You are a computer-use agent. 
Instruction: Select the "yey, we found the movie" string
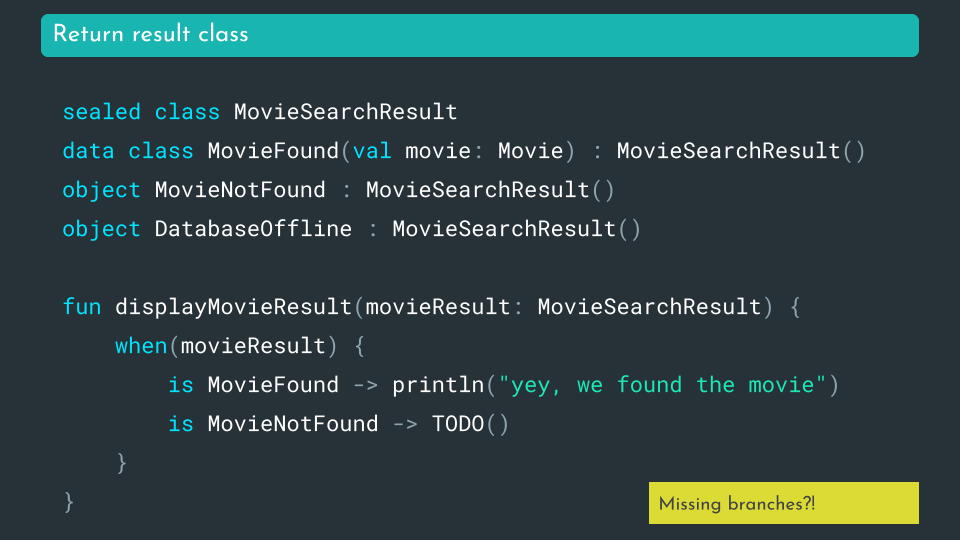pyautogui.click(x=663, y=385)
